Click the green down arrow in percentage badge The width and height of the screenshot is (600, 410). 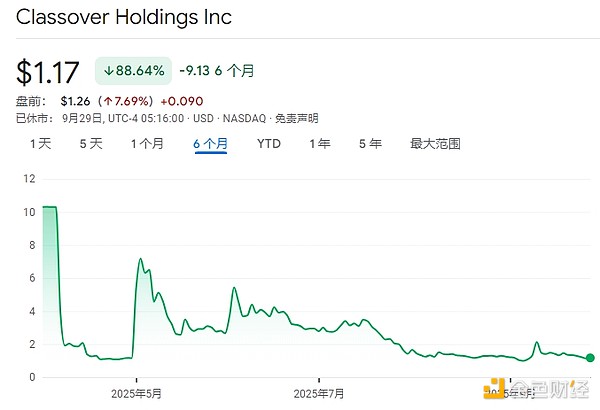[x=108, y=71]
